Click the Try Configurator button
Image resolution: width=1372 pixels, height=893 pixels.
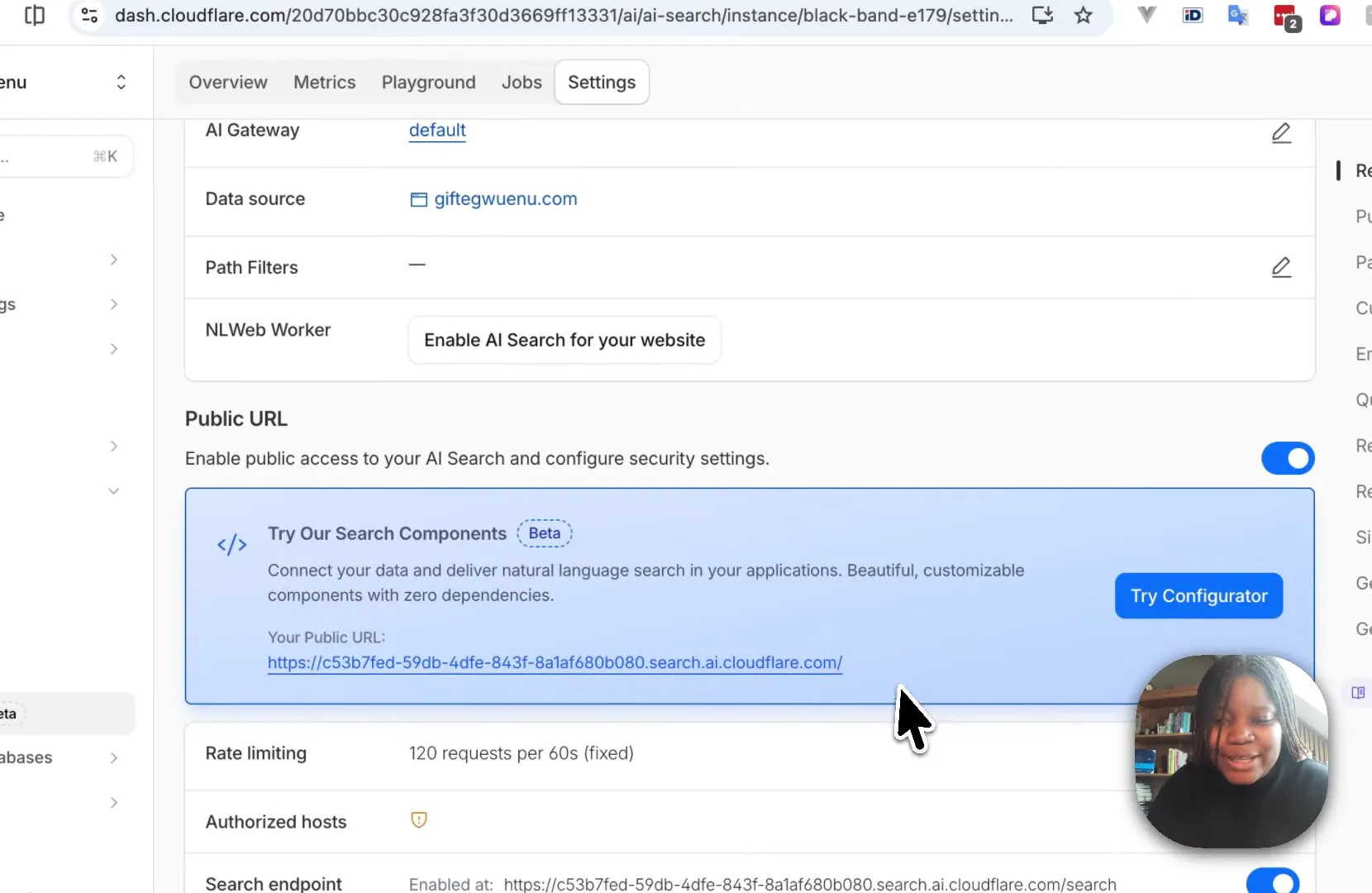coord(1197,595)
